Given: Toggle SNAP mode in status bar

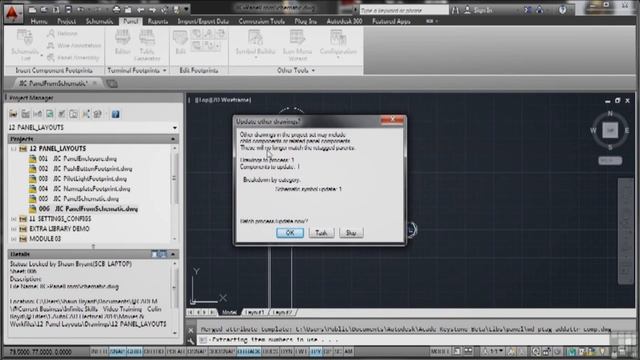Looking at the screenshot, I should click(118, 351).
